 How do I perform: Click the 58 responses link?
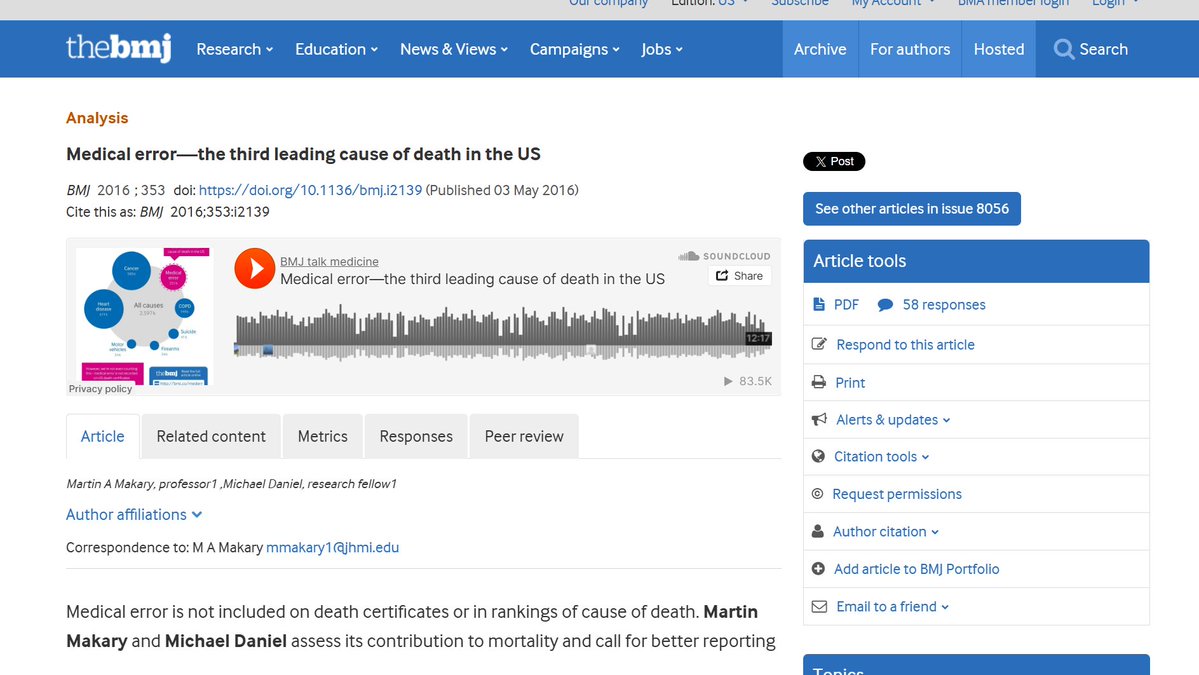pos(944,305)
